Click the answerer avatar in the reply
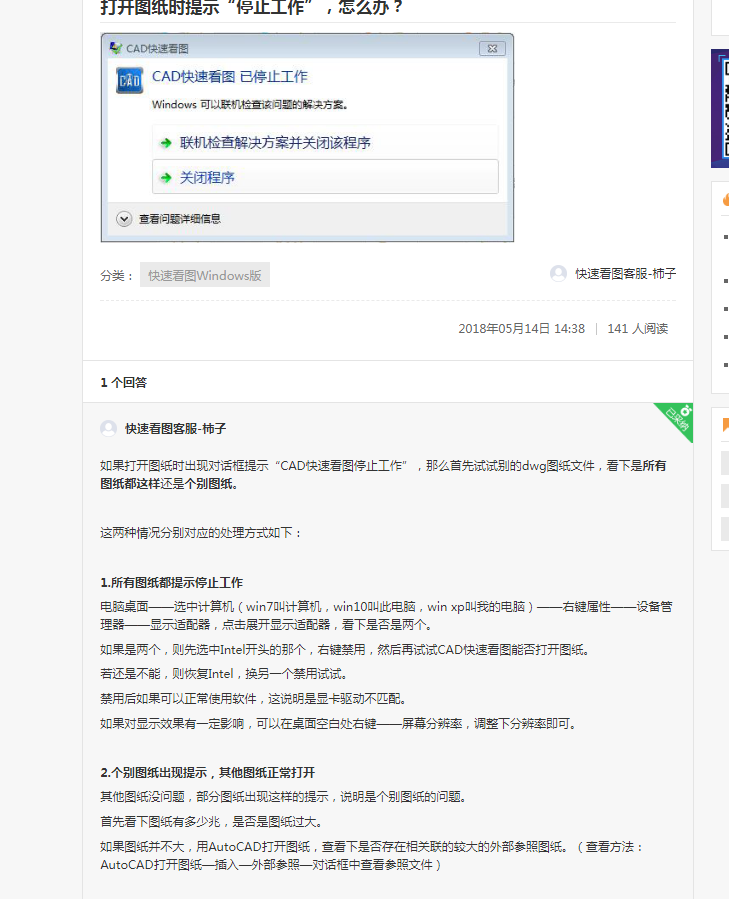The height and width of the screenshot is (899, 729). (x=108, y=428)
